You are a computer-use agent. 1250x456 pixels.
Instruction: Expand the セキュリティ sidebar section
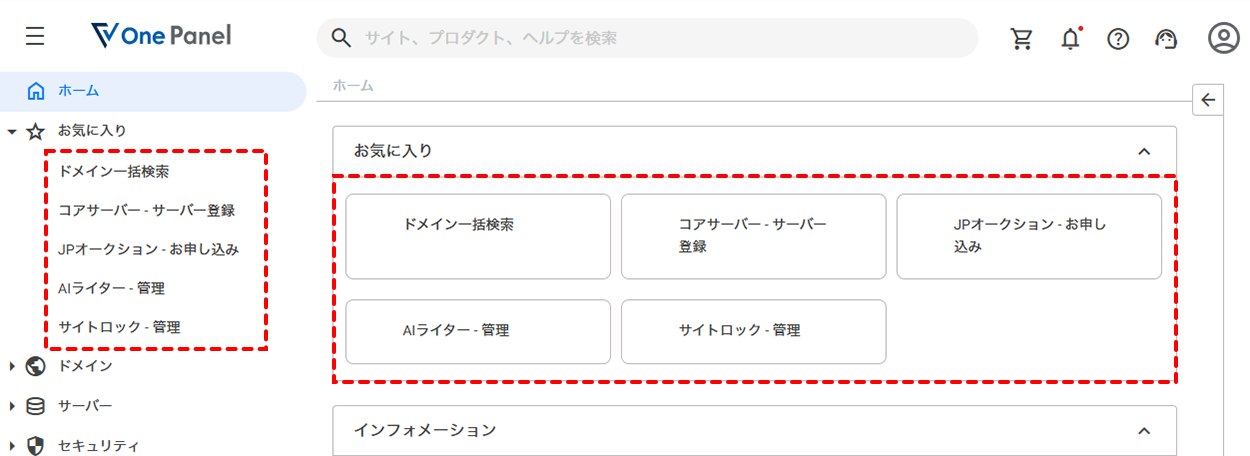(12, 446)
